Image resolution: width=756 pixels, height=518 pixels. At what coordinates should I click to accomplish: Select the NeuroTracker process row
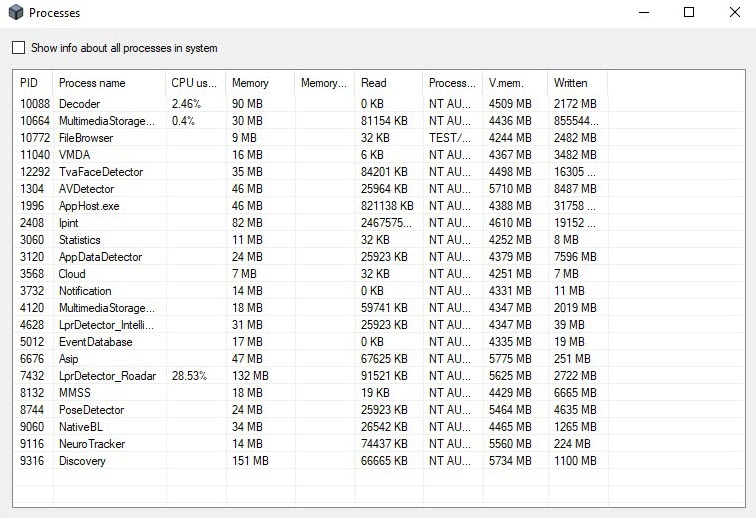[92, 444]
